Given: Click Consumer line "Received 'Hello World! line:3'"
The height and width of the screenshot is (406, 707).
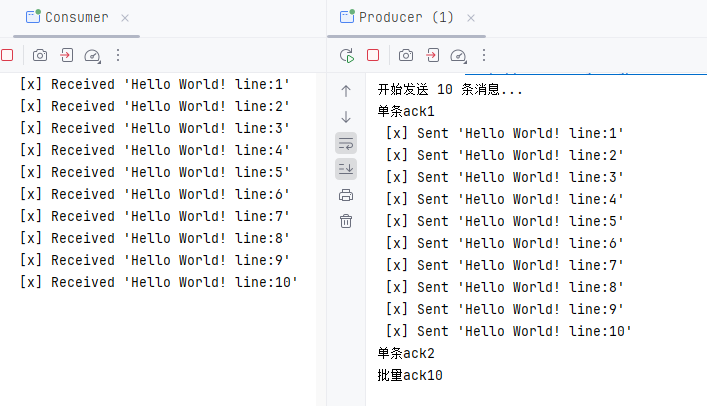Looking at the screenshot, I should [x=155, y=129].
